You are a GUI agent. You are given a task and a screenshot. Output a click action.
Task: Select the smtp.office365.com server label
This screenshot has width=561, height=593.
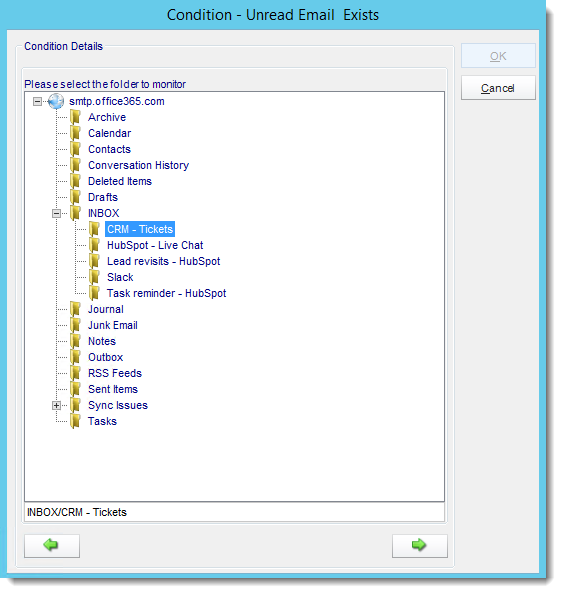click(x=117, y=101)
